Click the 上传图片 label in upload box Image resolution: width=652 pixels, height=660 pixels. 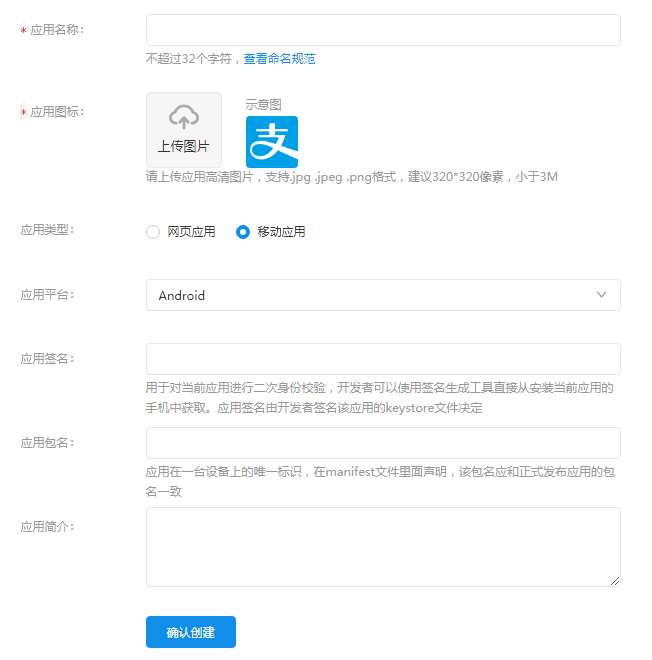pos(184,146)
